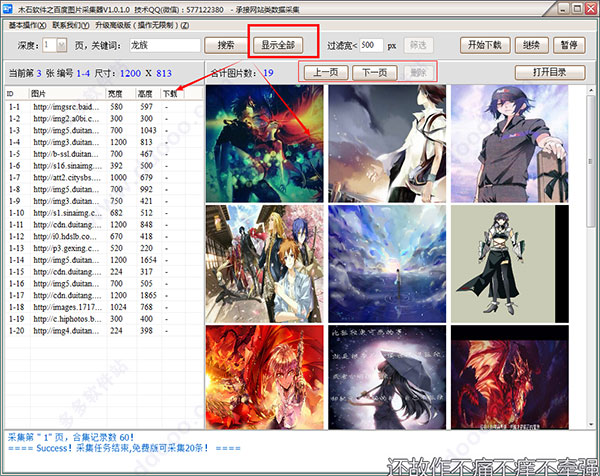Open the red dragon thumbnail
The image size is (600, 476).
[x=510, y=377]
